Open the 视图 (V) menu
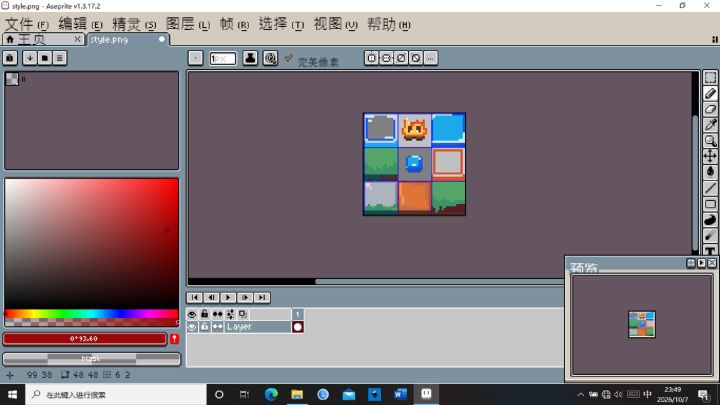The image size is (720, 405). tap(335, 24)
